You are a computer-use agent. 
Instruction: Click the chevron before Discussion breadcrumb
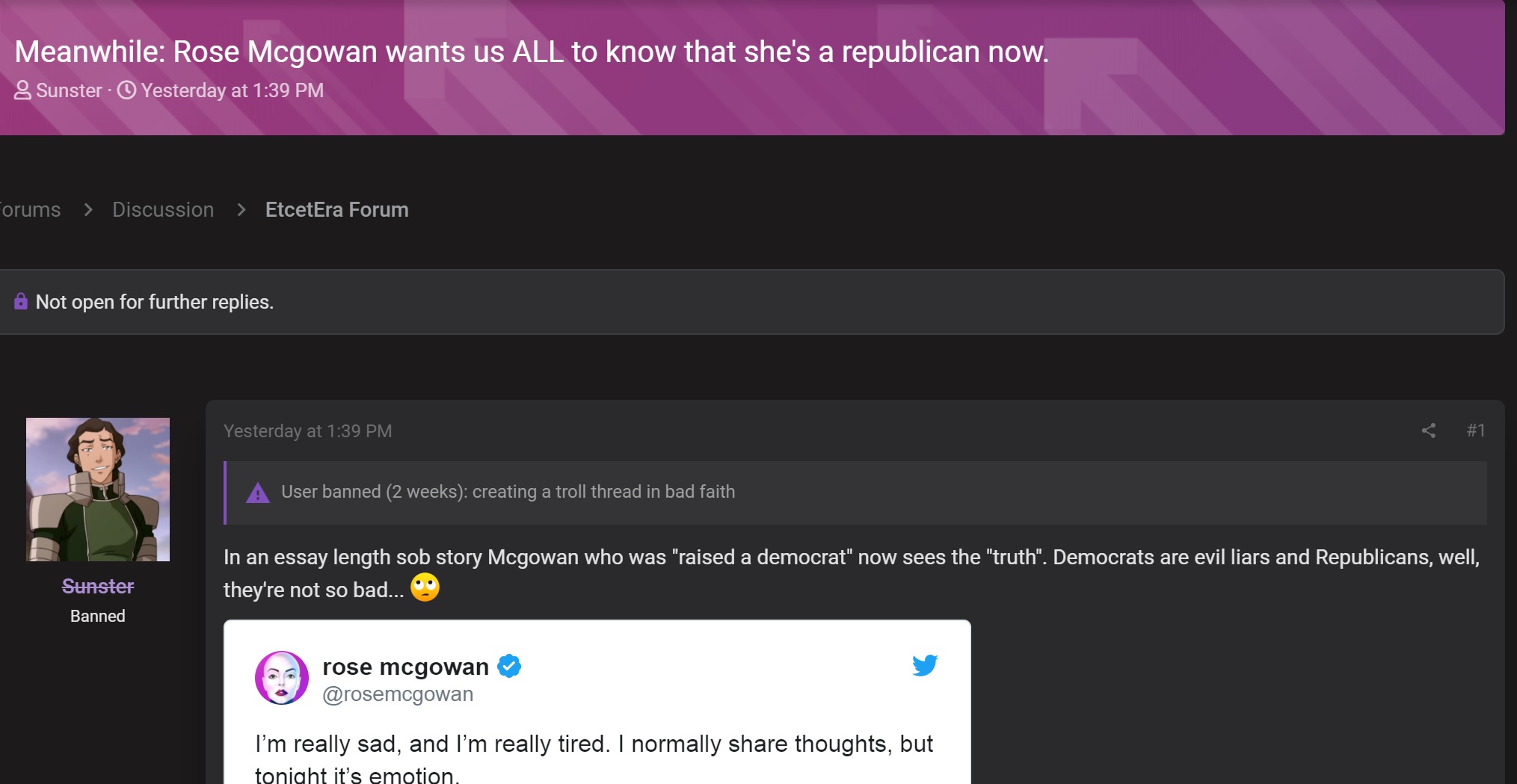88,210
